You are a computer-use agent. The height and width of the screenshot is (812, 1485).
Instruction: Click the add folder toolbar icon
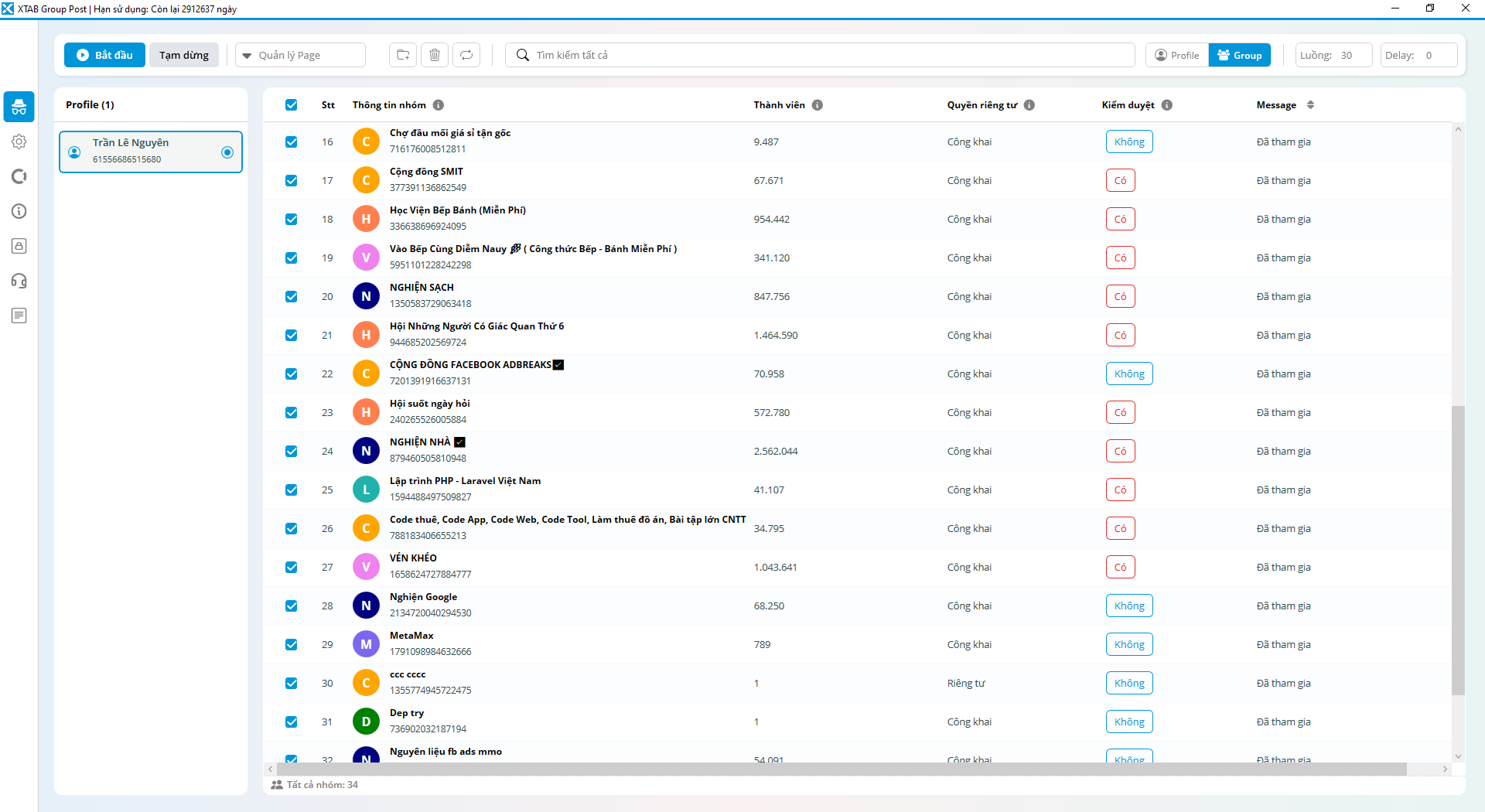403,55
